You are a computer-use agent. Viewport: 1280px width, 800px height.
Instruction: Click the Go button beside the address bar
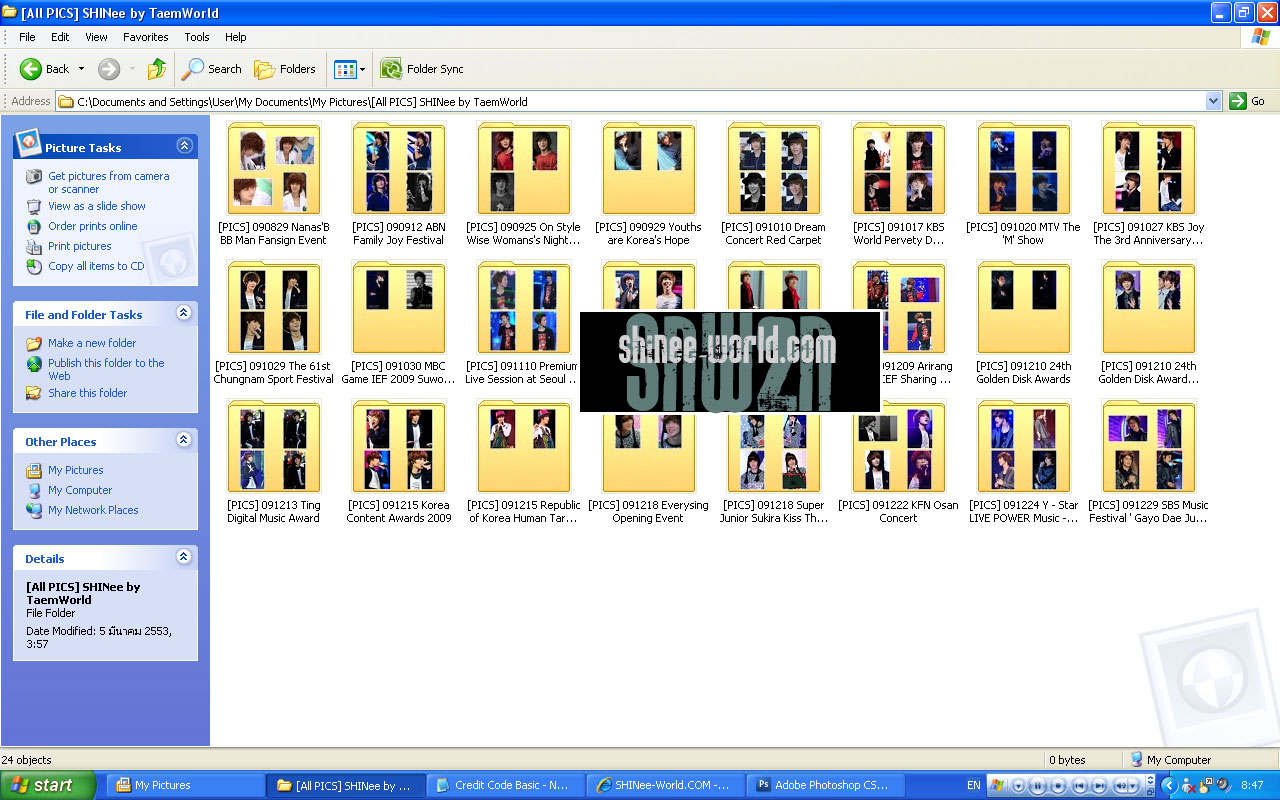coord(1247,101)
